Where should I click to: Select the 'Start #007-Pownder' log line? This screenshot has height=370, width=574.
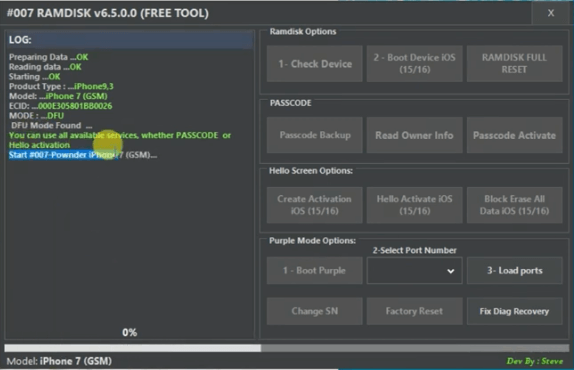[83, 155]
